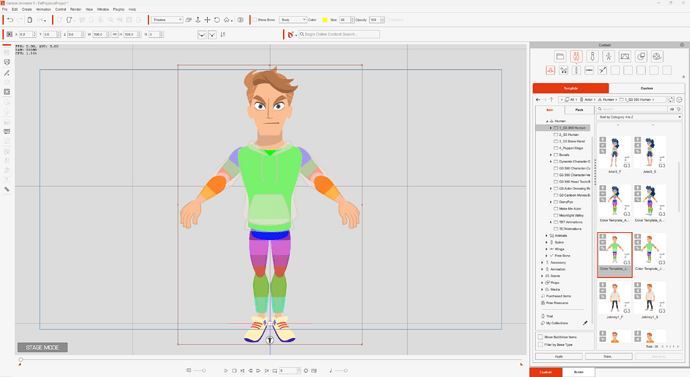Click the back arrow in Content breadcrumb
The width and height of the screenshot is (690, 377).
(x=538, y=100)
